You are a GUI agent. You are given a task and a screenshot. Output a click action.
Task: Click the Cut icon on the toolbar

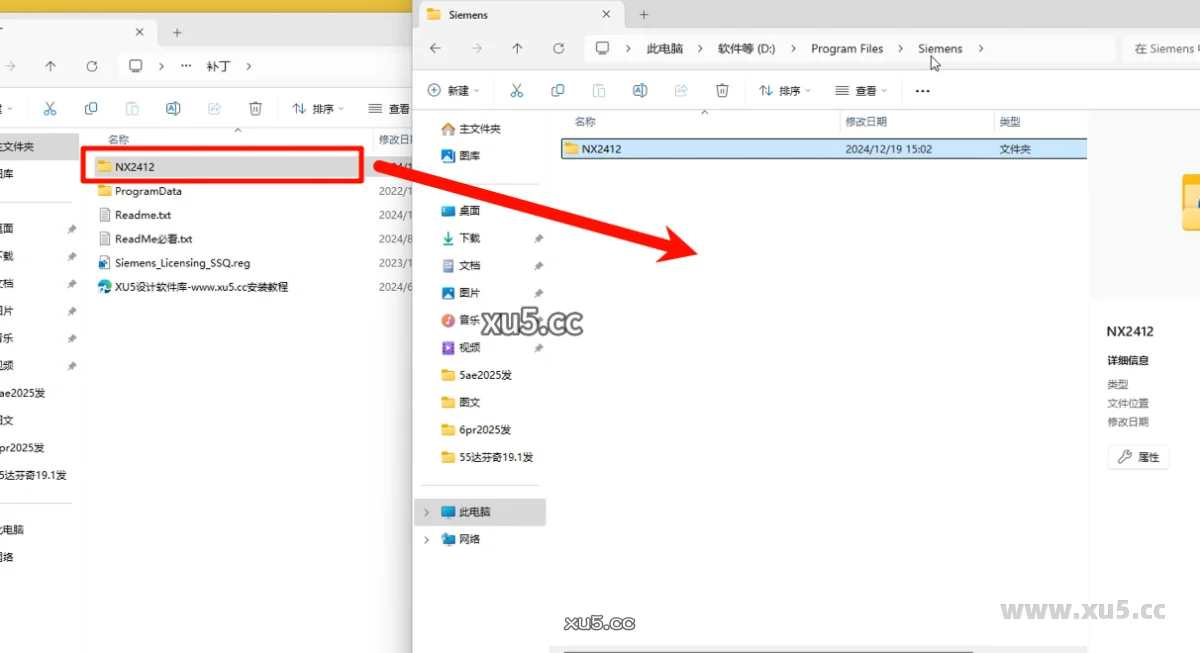517,90
